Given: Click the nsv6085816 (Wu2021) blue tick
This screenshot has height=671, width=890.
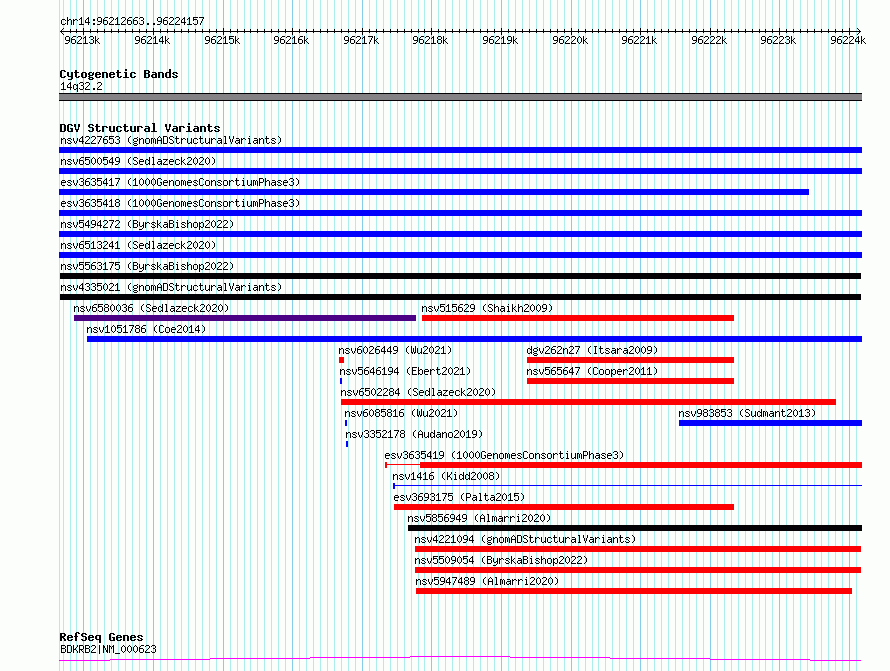Looking at the screenshot, I should click(x=346, y=423).
